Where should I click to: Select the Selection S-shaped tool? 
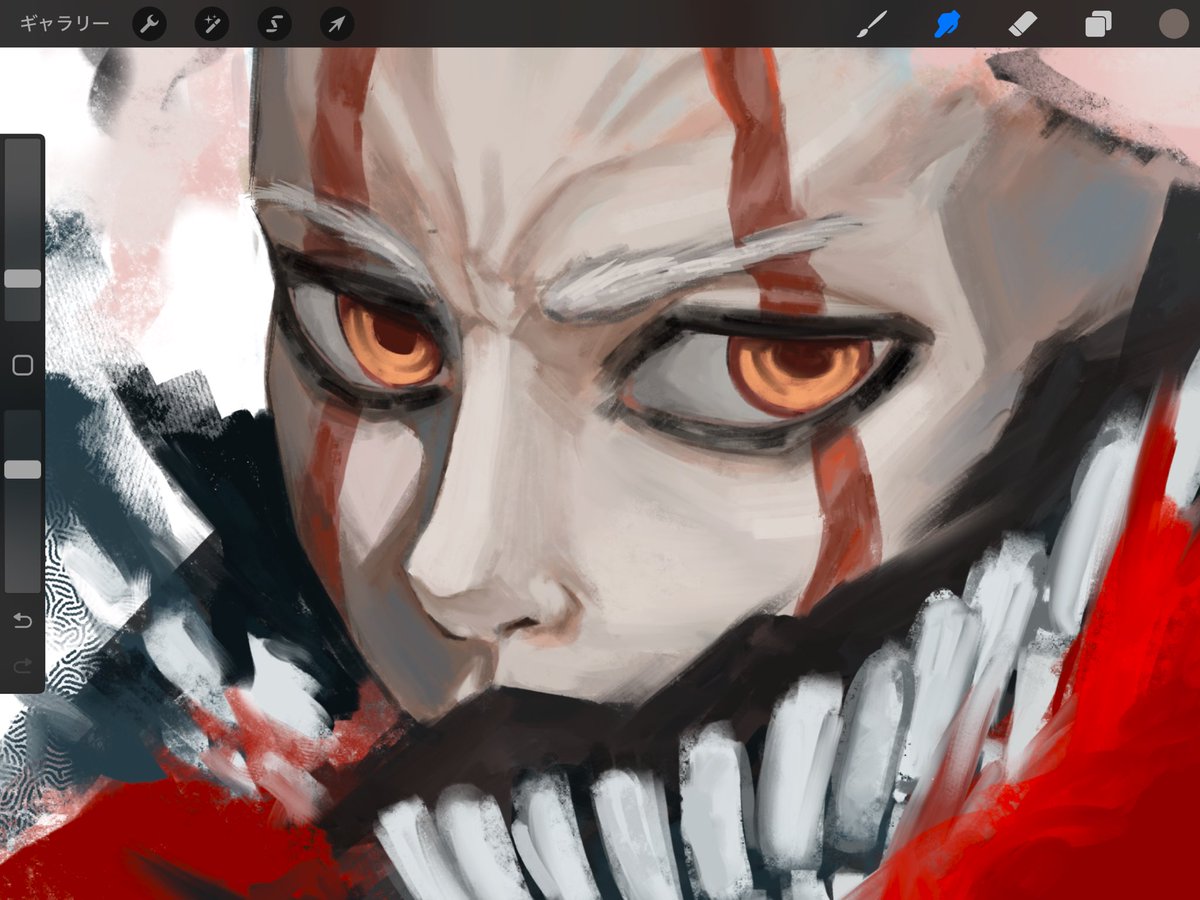point(274,24)
